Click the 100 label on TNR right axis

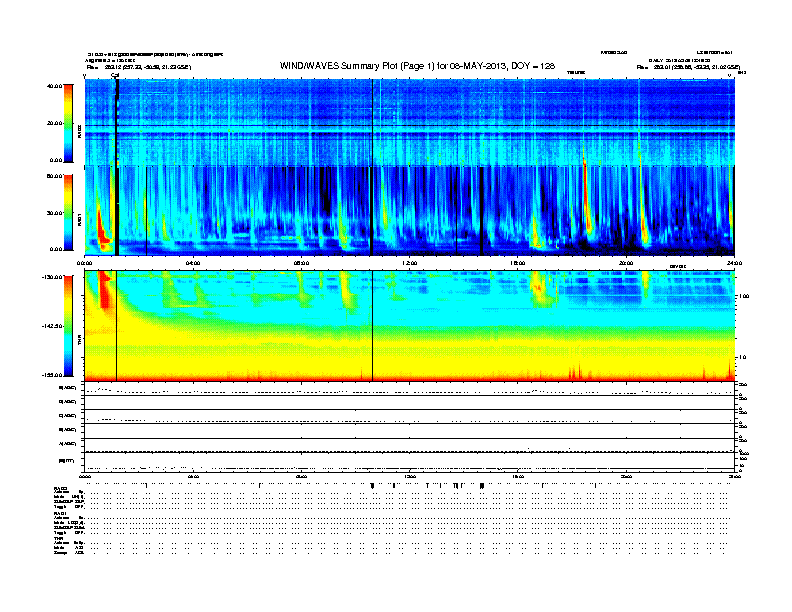(743, 296)
